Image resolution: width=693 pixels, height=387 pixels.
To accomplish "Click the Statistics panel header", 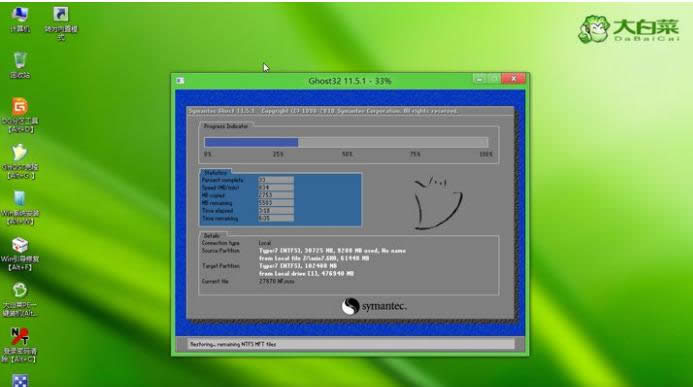I will pos(215,173).
